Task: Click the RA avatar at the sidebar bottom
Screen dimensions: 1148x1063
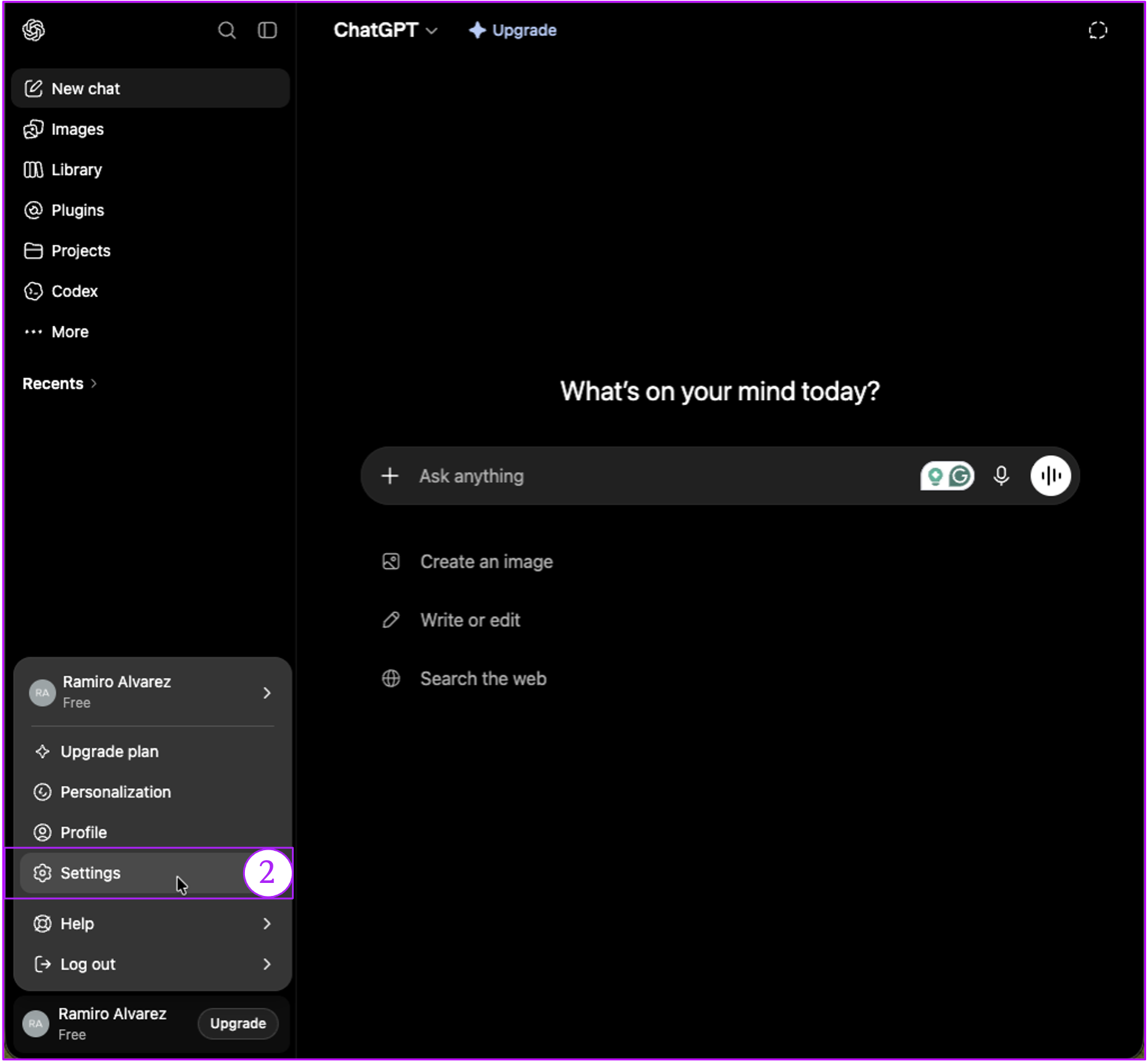Action: coord(36,1023)
